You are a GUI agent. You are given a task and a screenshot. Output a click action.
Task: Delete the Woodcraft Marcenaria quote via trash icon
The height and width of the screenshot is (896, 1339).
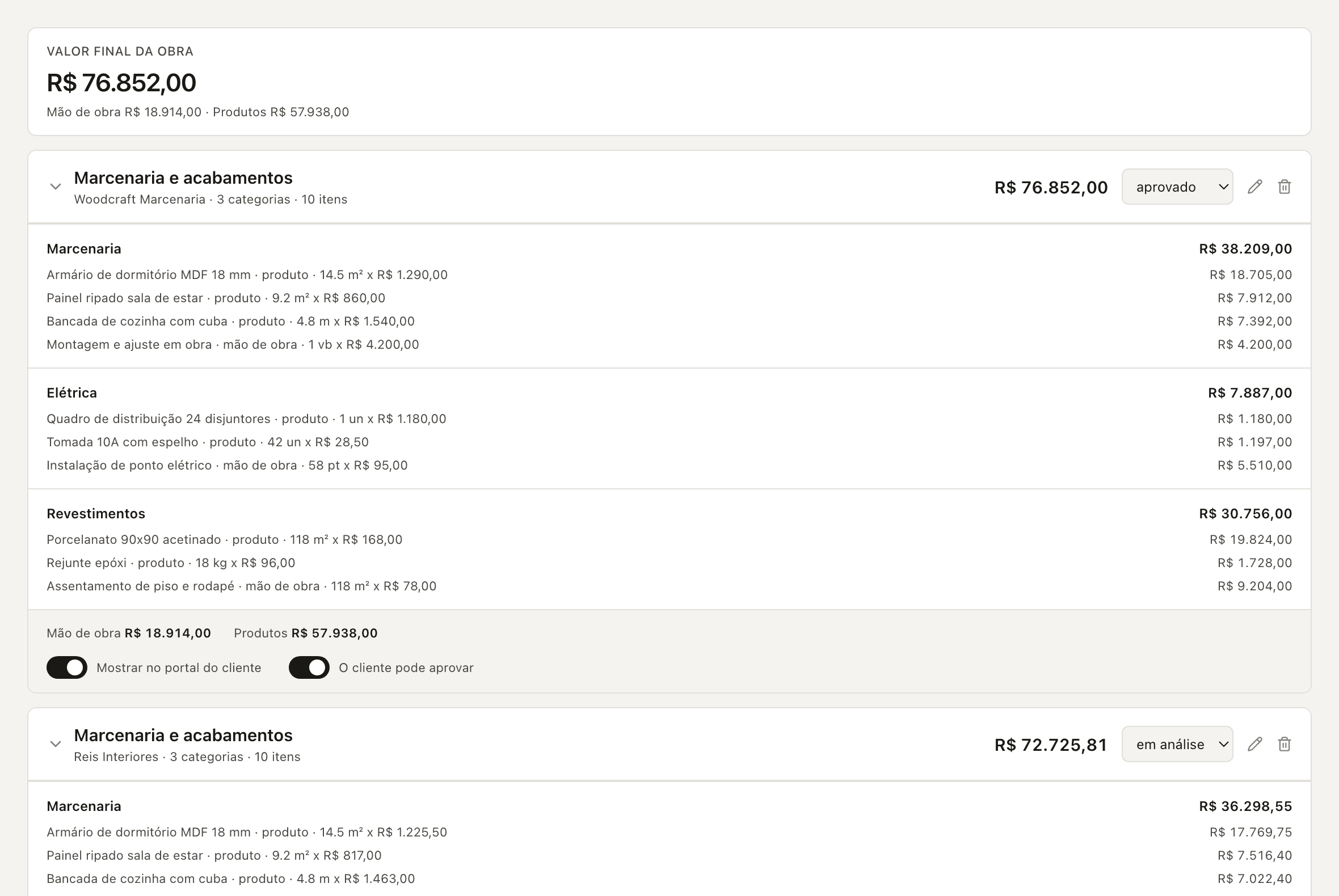pyautogui.click(x=1284, y=187)
